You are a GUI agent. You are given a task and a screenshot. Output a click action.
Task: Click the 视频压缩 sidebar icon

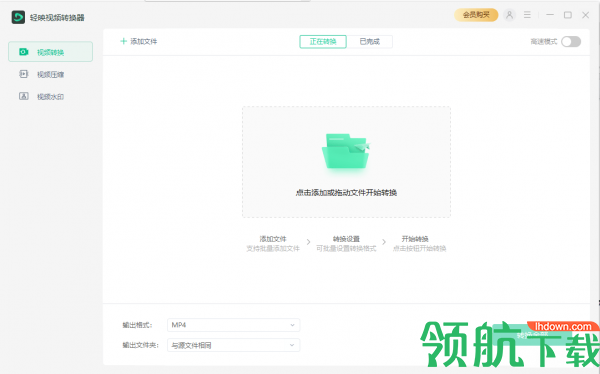point(24,74)
